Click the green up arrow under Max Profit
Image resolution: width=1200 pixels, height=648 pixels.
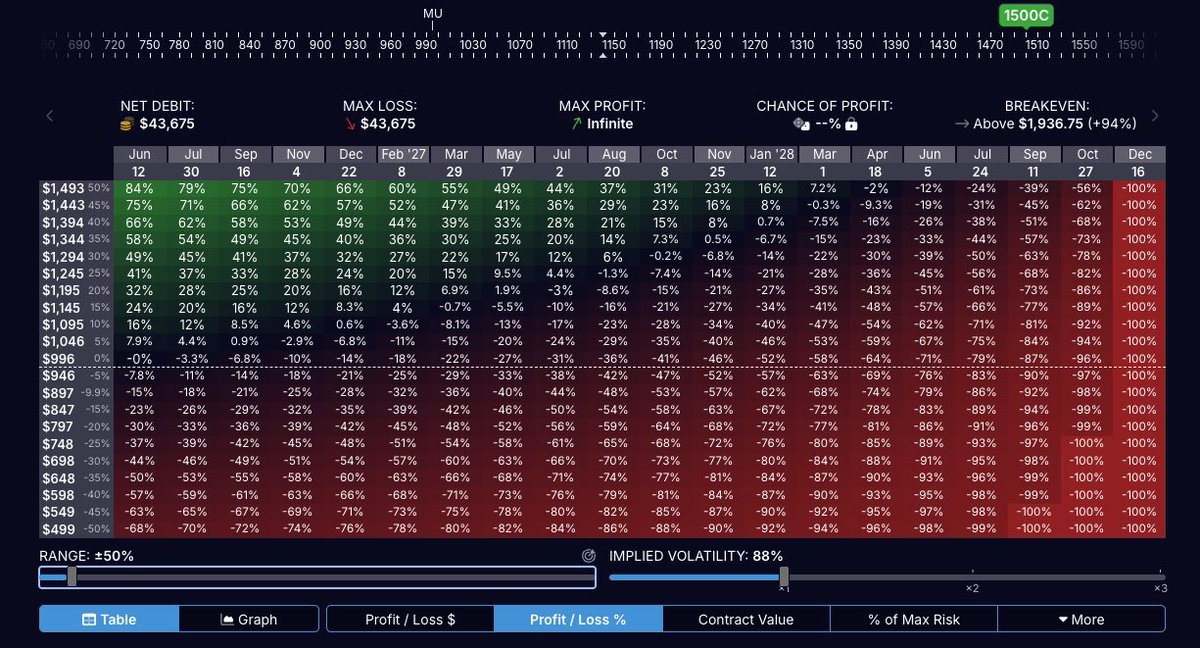click(x=576, y=124)
